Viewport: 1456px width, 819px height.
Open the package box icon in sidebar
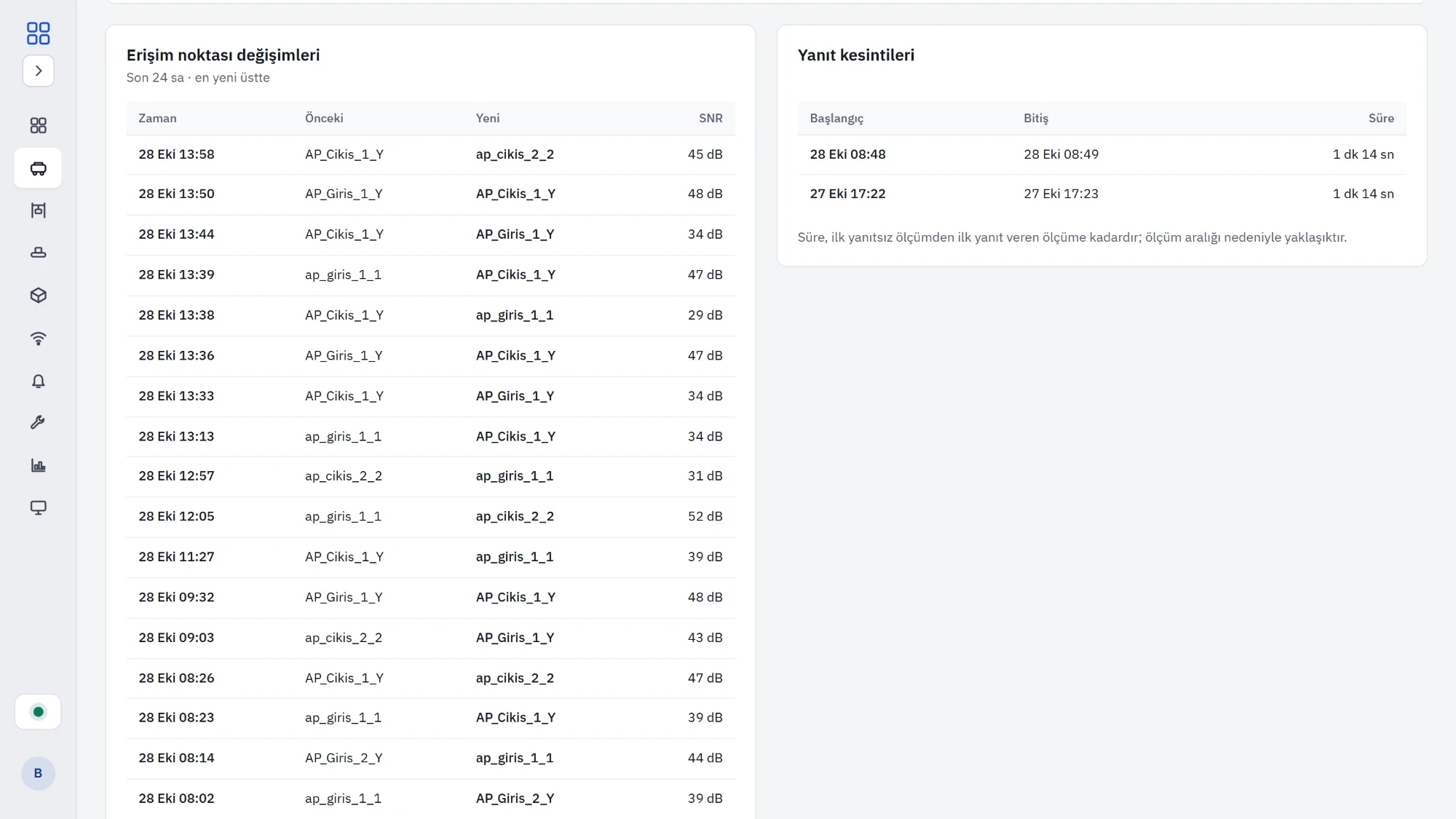tap(38, 296)
